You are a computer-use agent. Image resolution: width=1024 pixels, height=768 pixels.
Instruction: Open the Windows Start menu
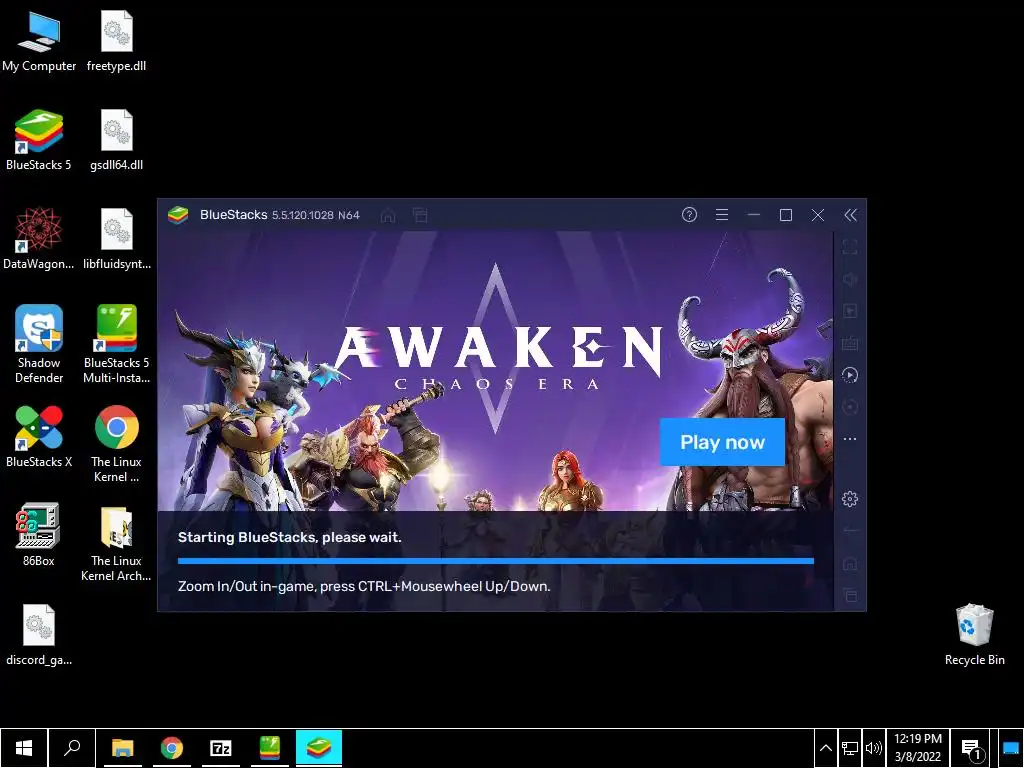click(x=24, y=748)
